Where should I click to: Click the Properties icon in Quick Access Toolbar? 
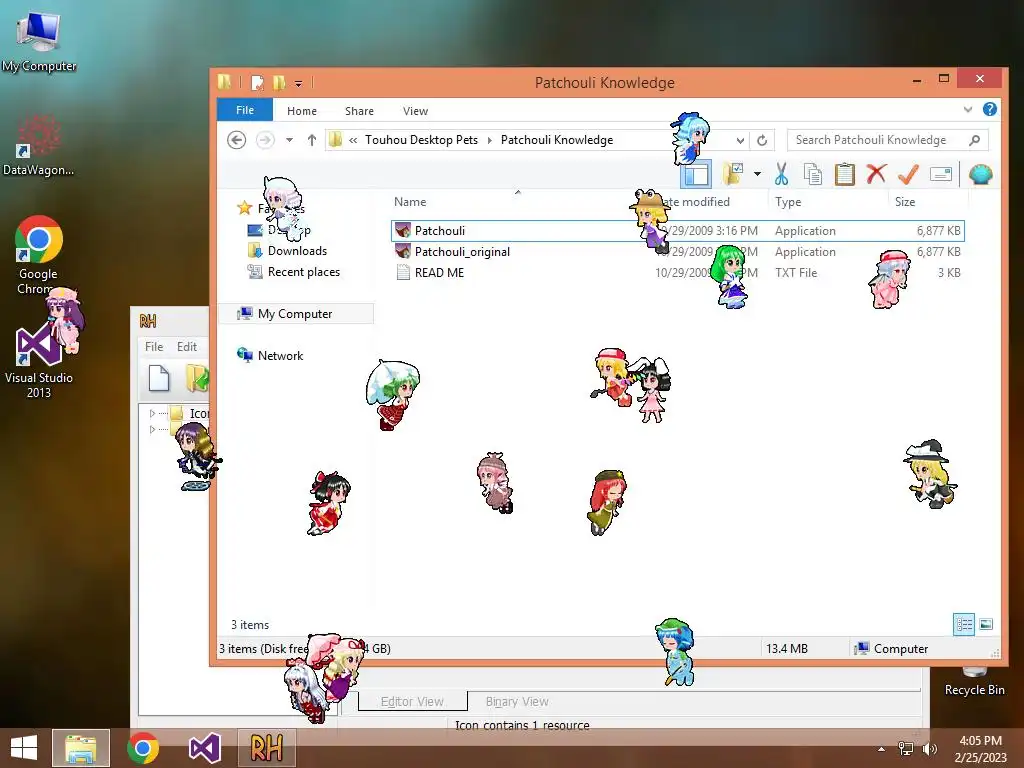click(257, 83)
